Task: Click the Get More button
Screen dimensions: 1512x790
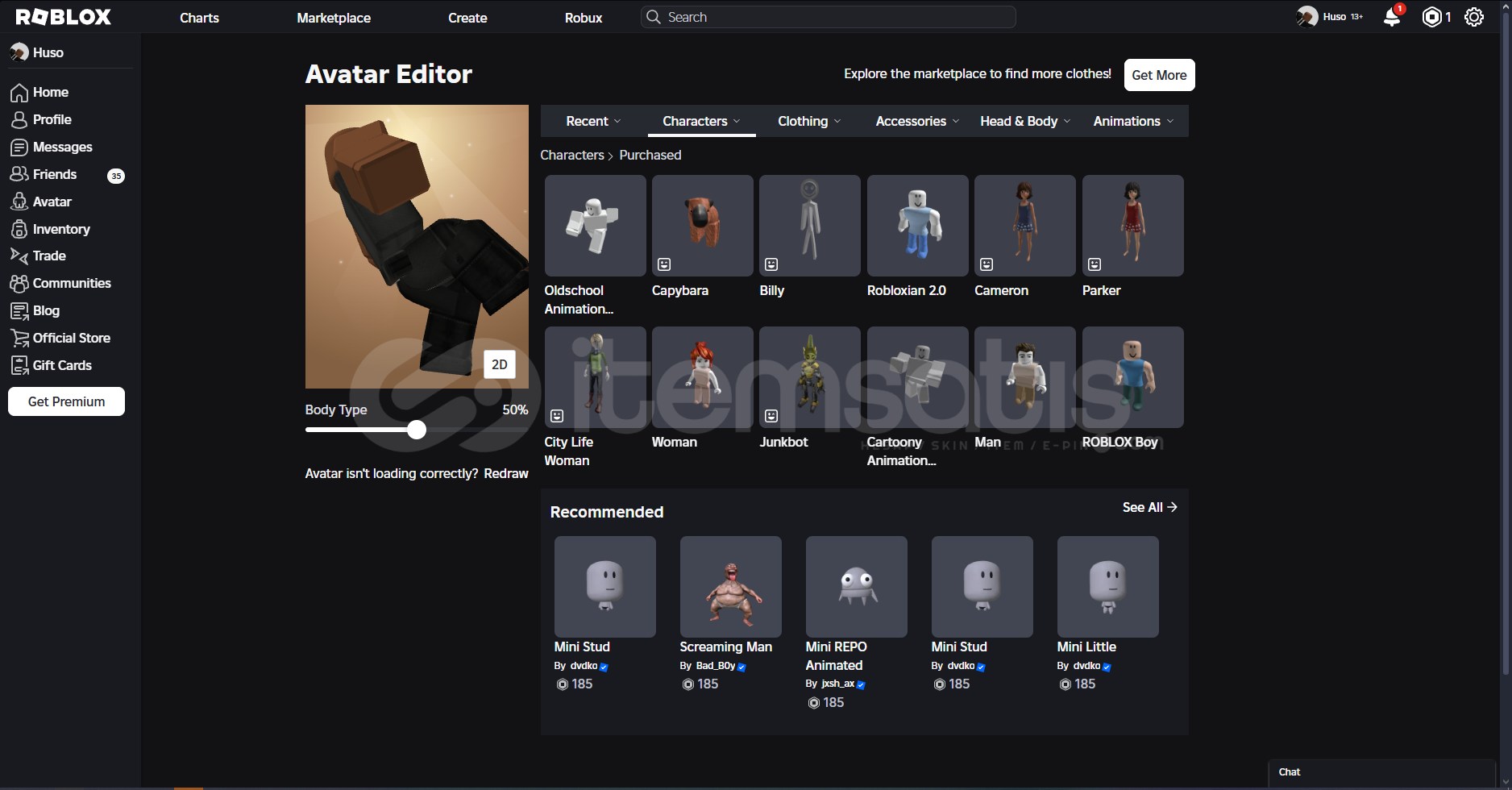Action: pyautogui.click(x=1159, y=75)
